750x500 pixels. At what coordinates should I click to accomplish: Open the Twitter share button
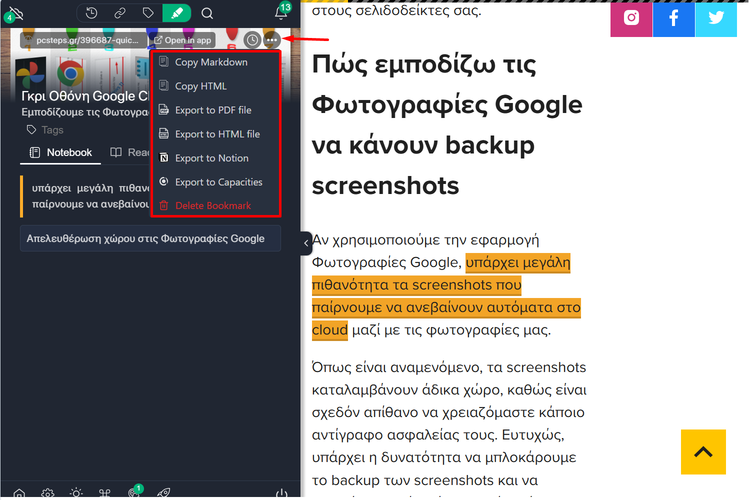click(716, 19)
